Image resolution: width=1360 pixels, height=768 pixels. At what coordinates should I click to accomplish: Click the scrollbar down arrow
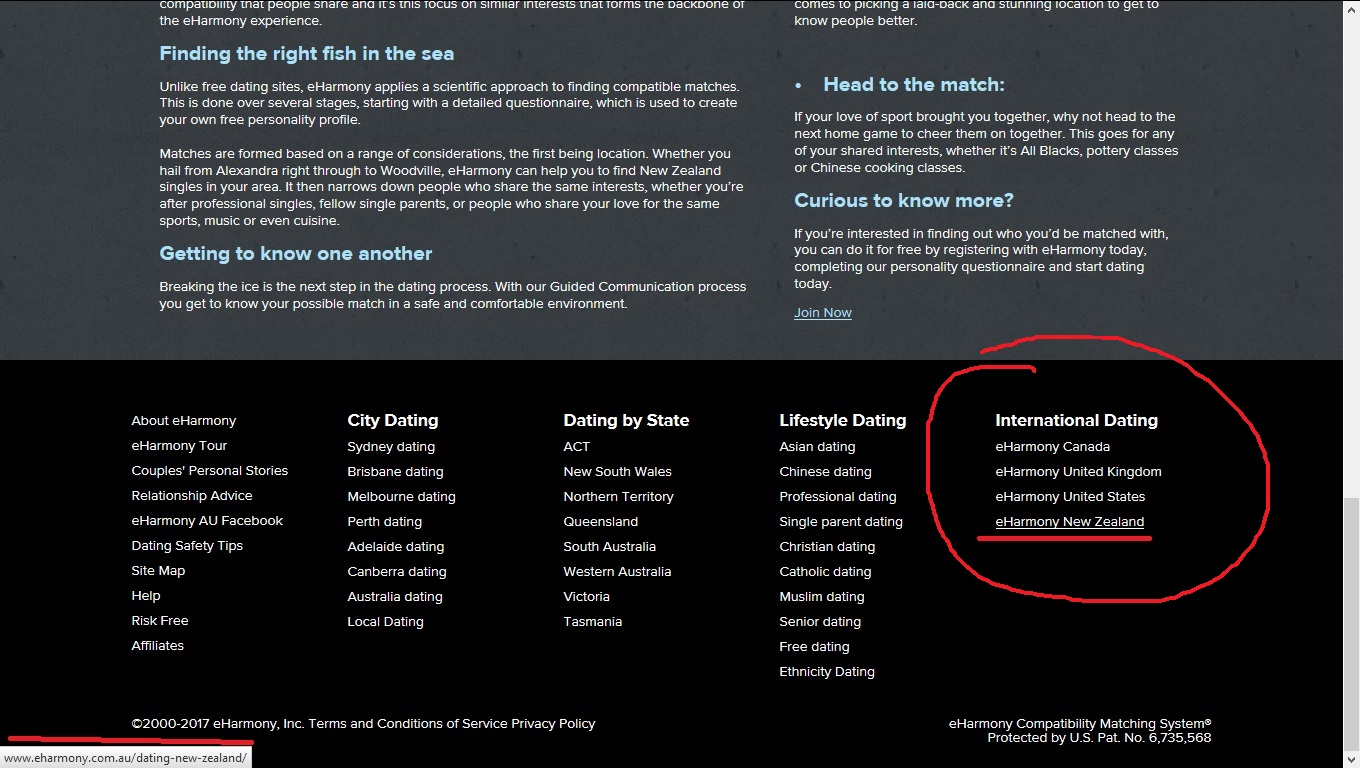coord(1351,760)
